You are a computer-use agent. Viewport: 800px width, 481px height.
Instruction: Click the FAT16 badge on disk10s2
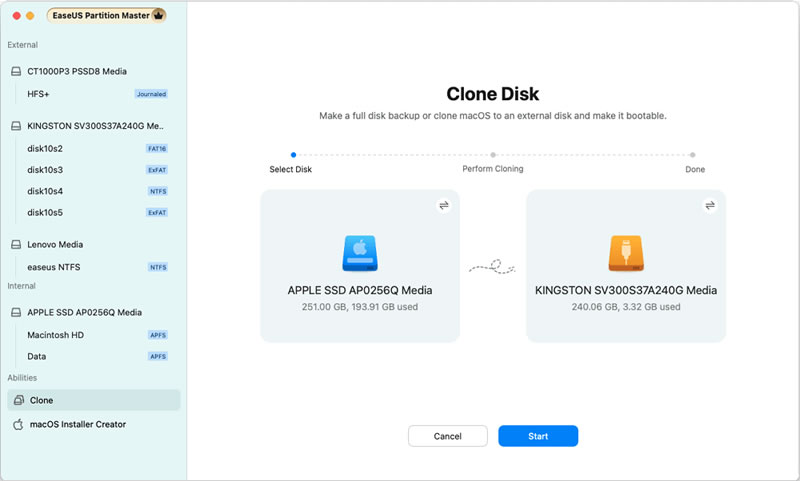157,148
